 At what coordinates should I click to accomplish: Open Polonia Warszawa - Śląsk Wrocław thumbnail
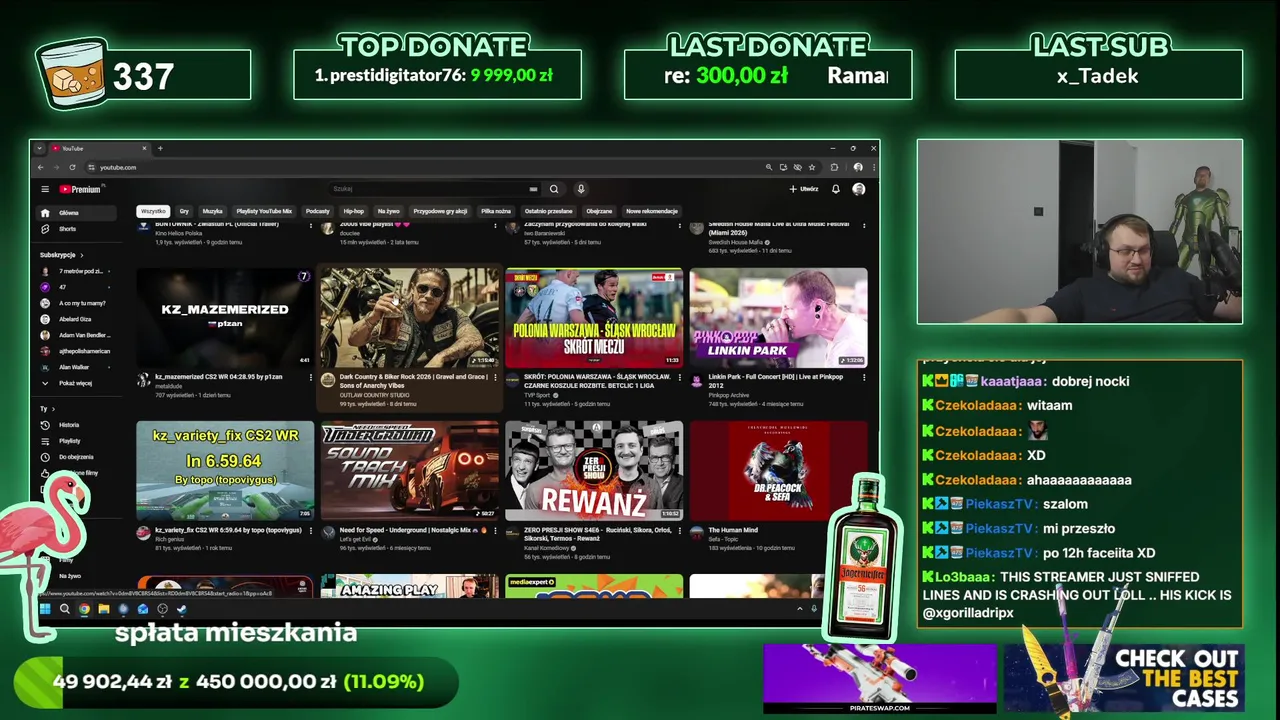594,317
